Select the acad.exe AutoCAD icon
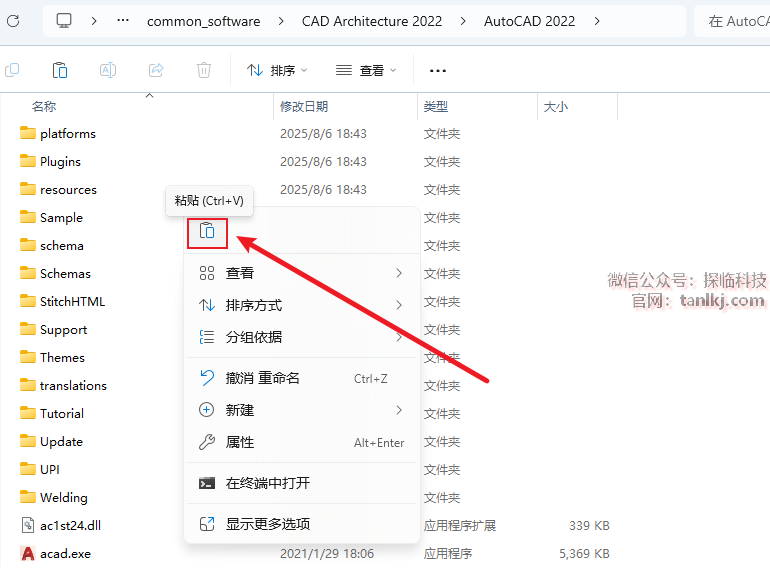This screenshot has height=573, width=770. coord(28,553)
